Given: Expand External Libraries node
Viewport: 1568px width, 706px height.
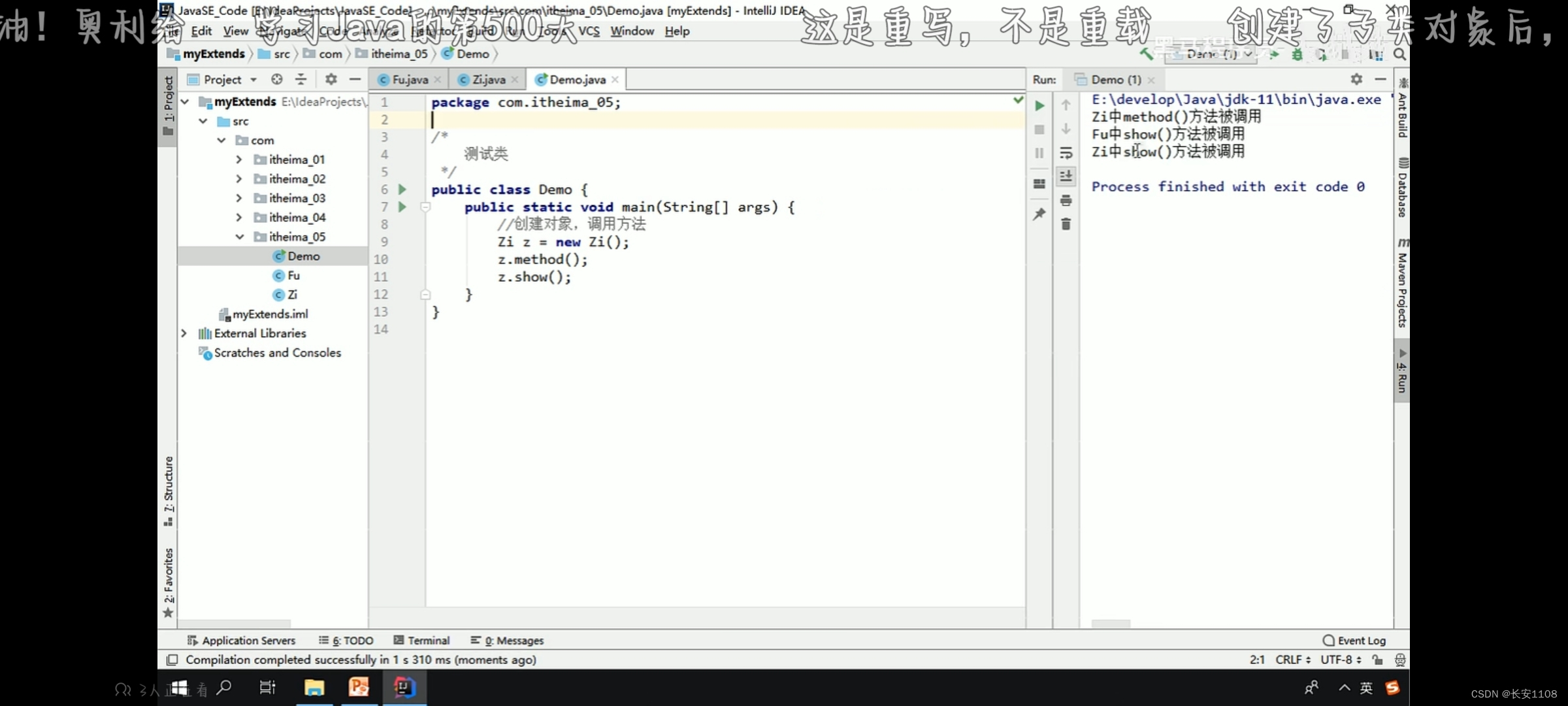Looking at the screenshot, I should (184, 333).
